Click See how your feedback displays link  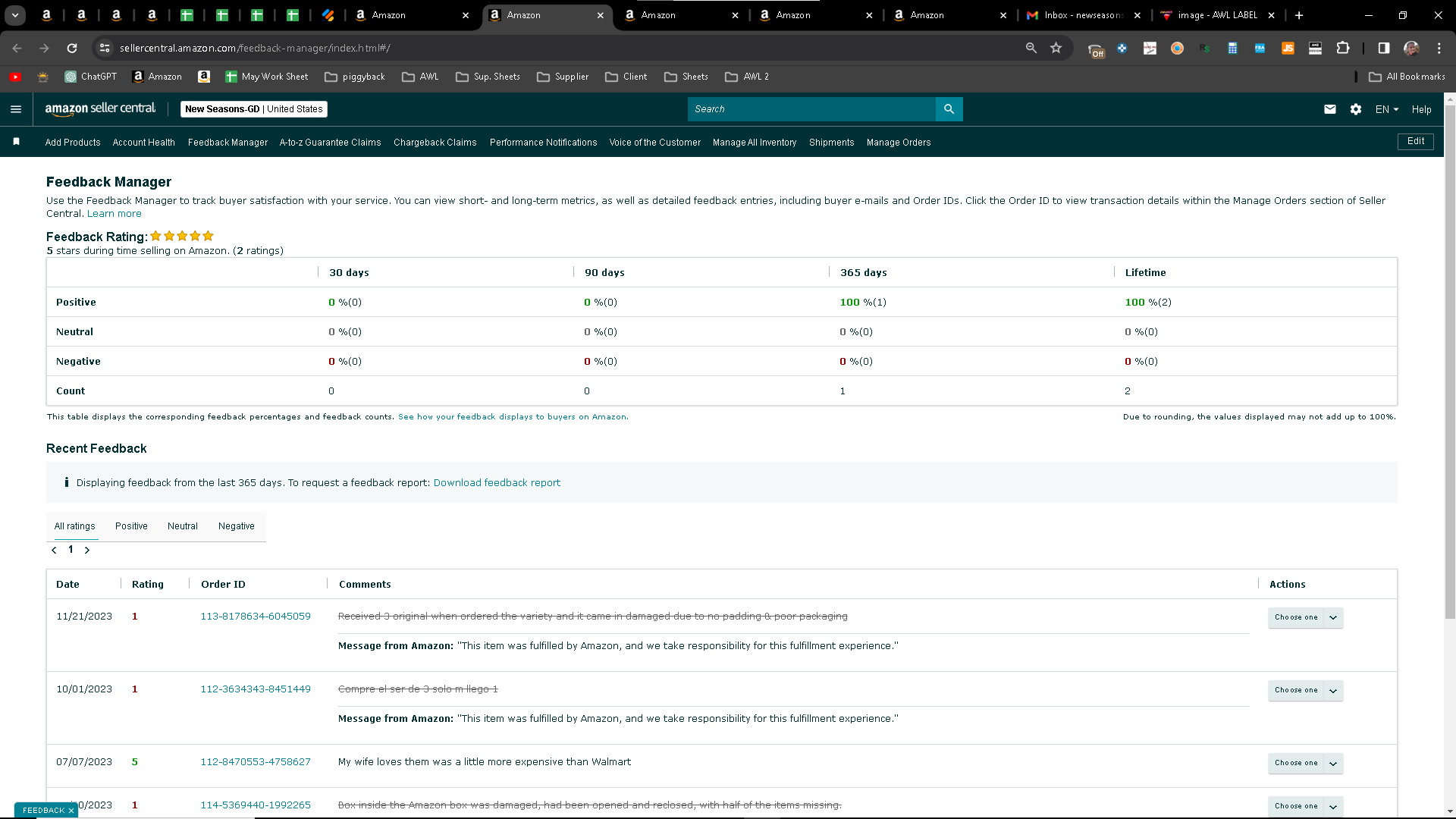513,417
